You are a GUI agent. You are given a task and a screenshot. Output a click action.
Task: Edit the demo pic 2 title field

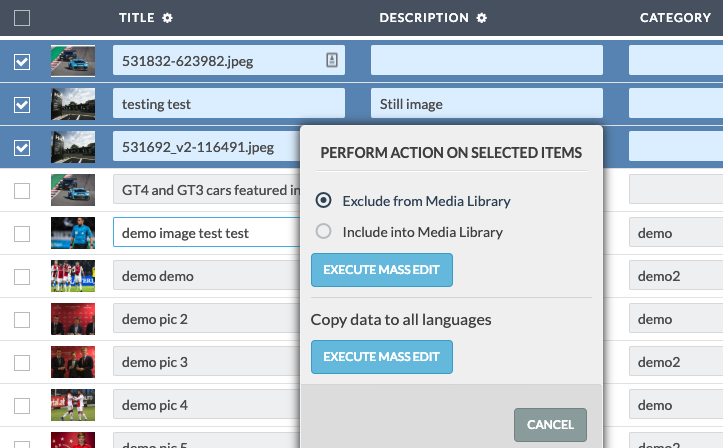tap(207, 318)
